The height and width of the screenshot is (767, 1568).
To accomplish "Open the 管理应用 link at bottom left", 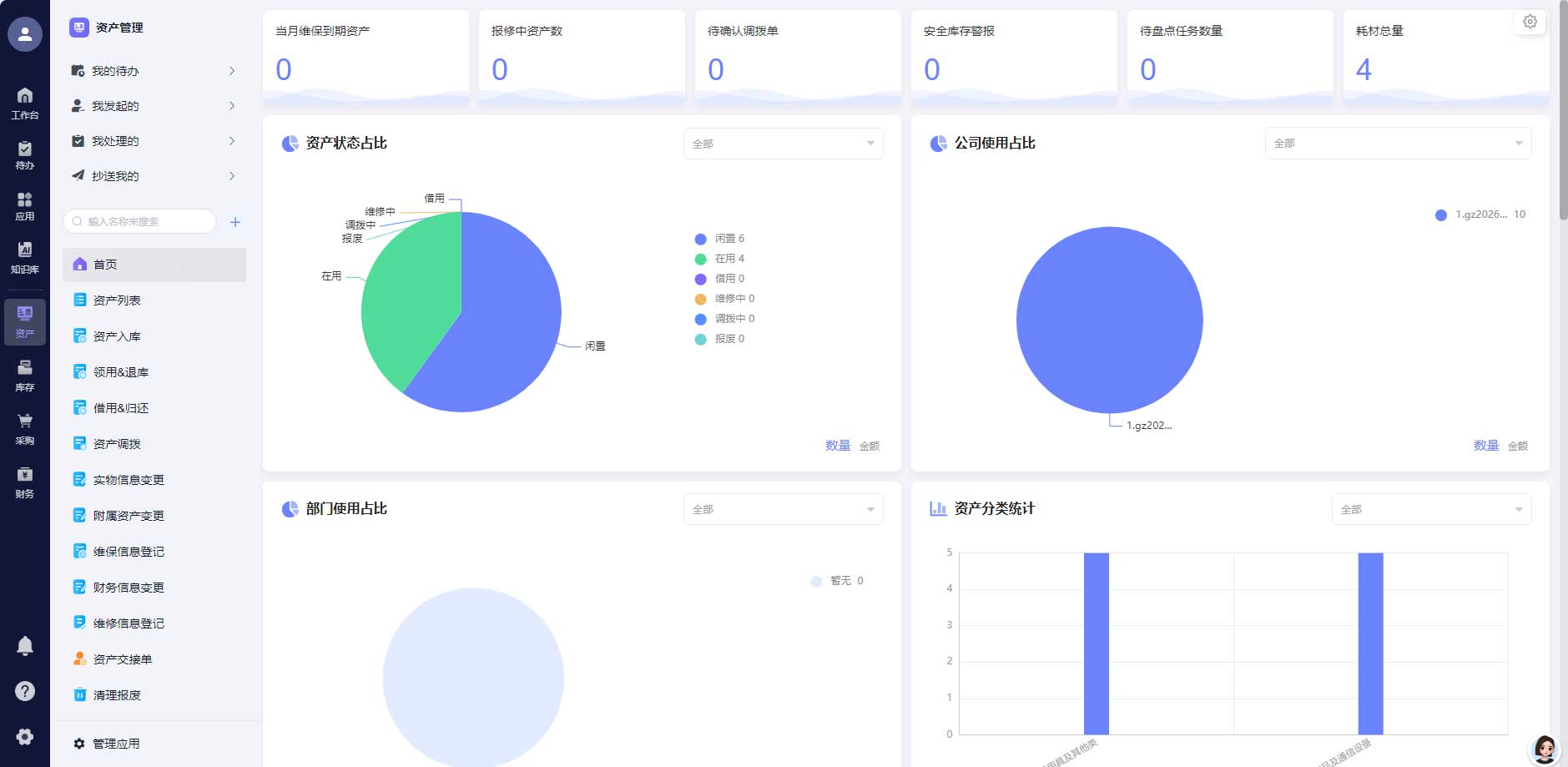I will (115, 743).
